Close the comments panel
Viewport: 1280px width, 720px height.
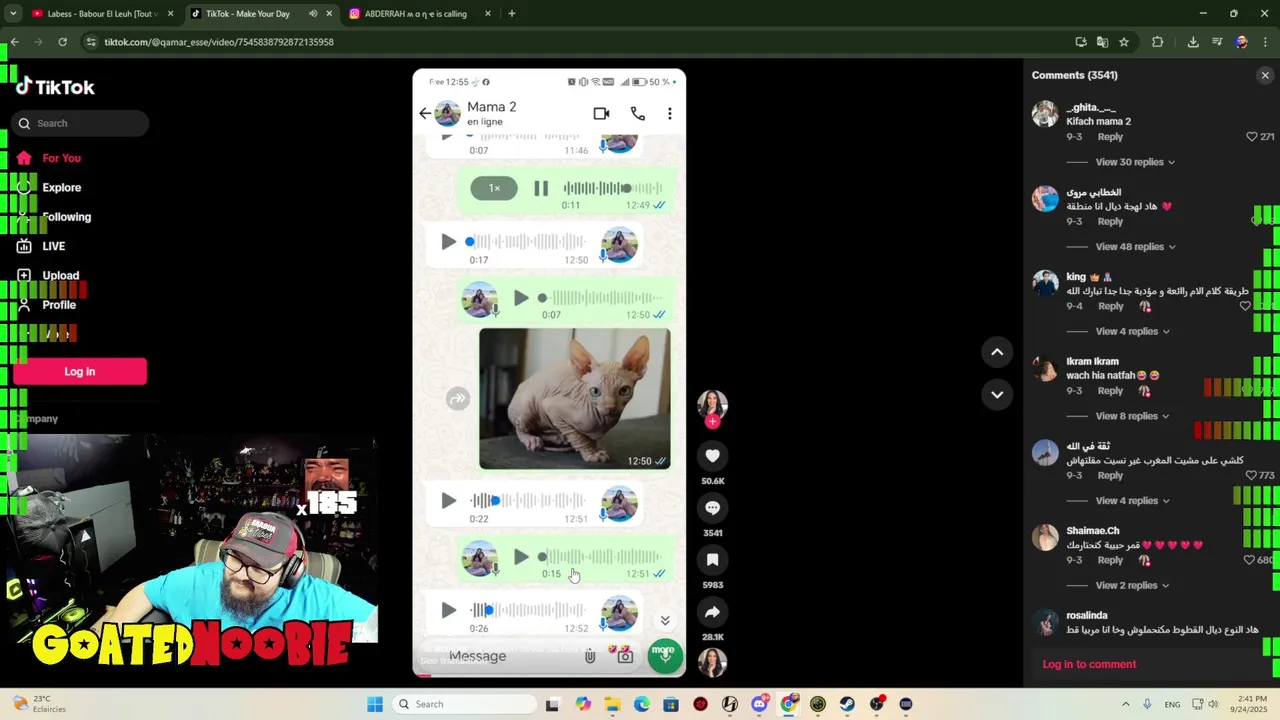1265,75
